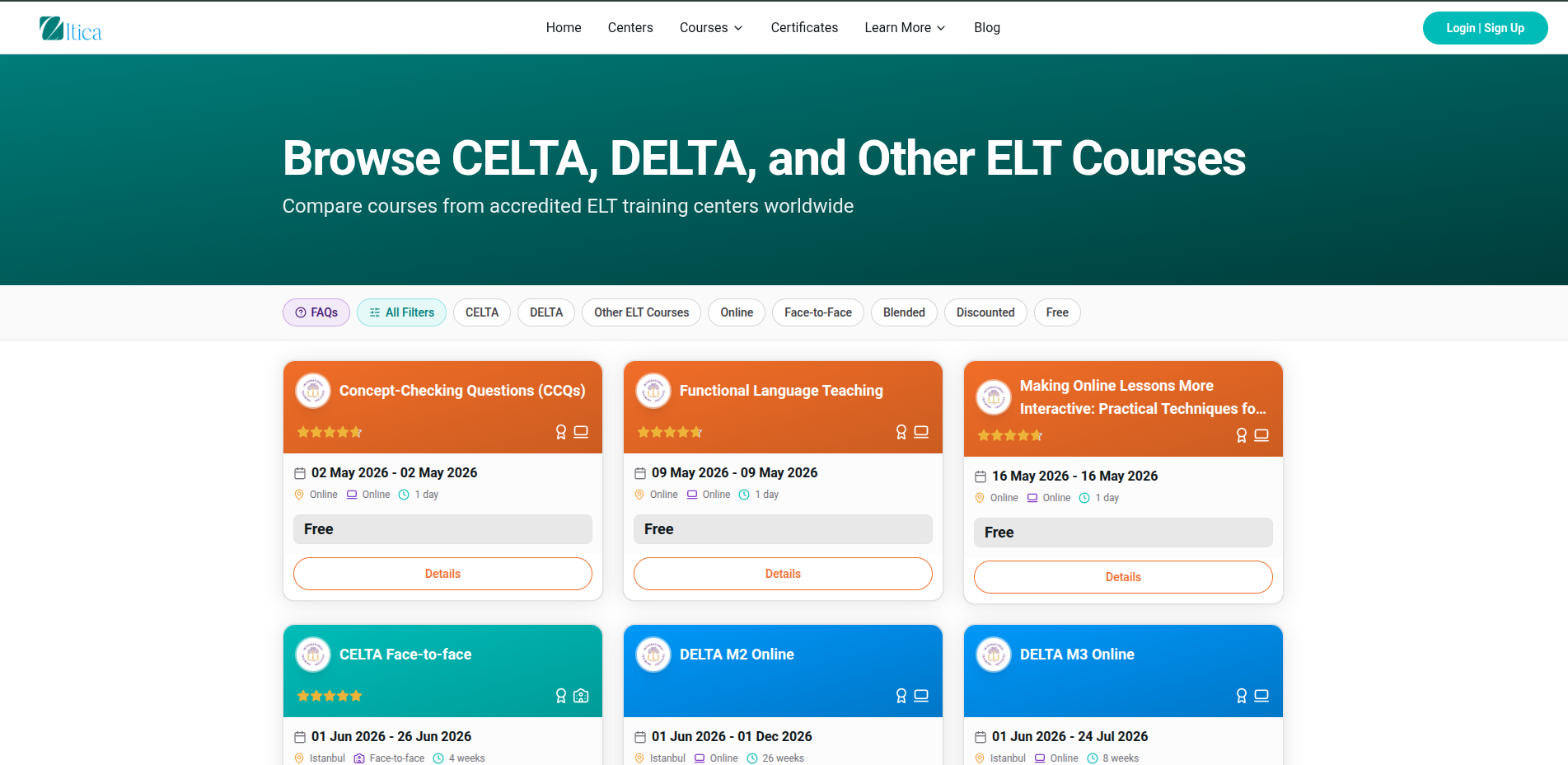1568x765 pixels.
Task: Toggle the Online filter chip
Action: (x=736, y=312)
